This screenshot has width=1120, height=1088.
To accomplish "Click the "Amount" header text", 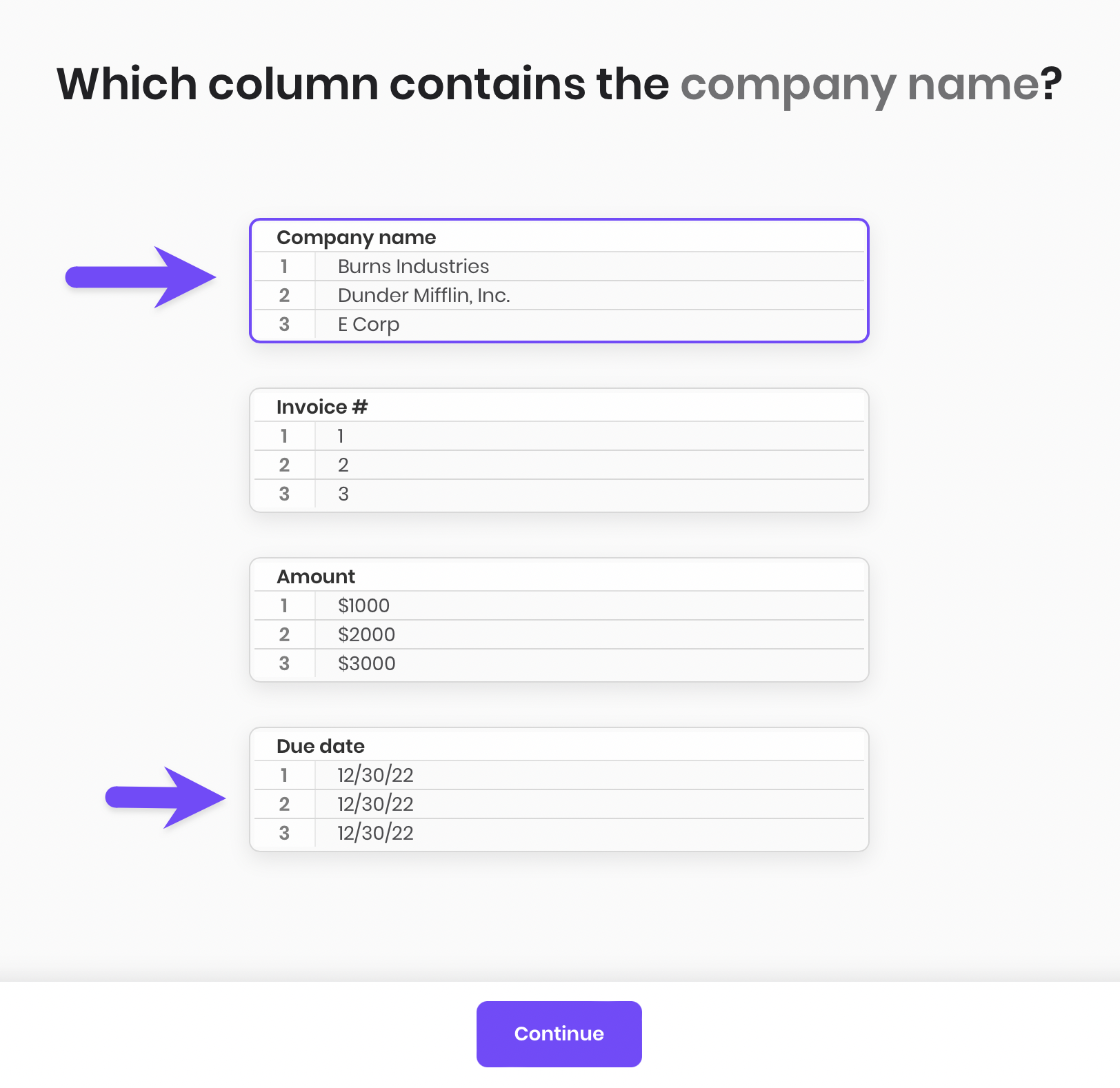I will (316, 577).
